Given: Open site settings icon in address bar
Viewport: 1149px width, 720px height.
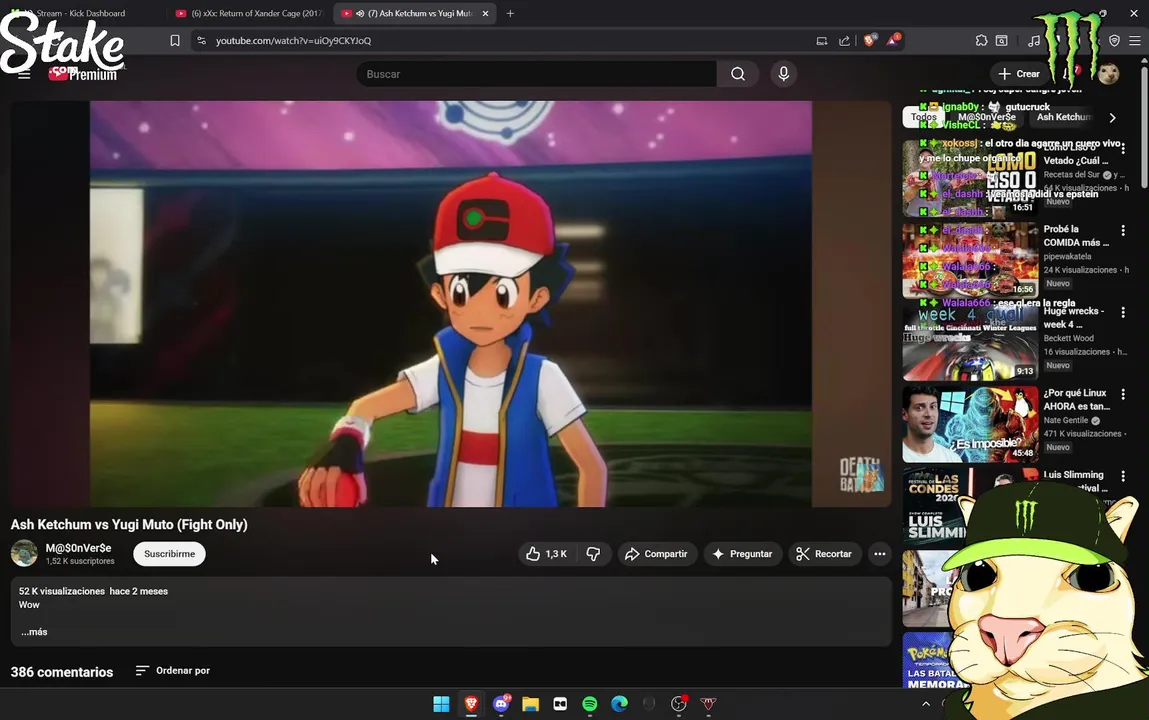Looking at the screenshot, I should pos(202,41).
